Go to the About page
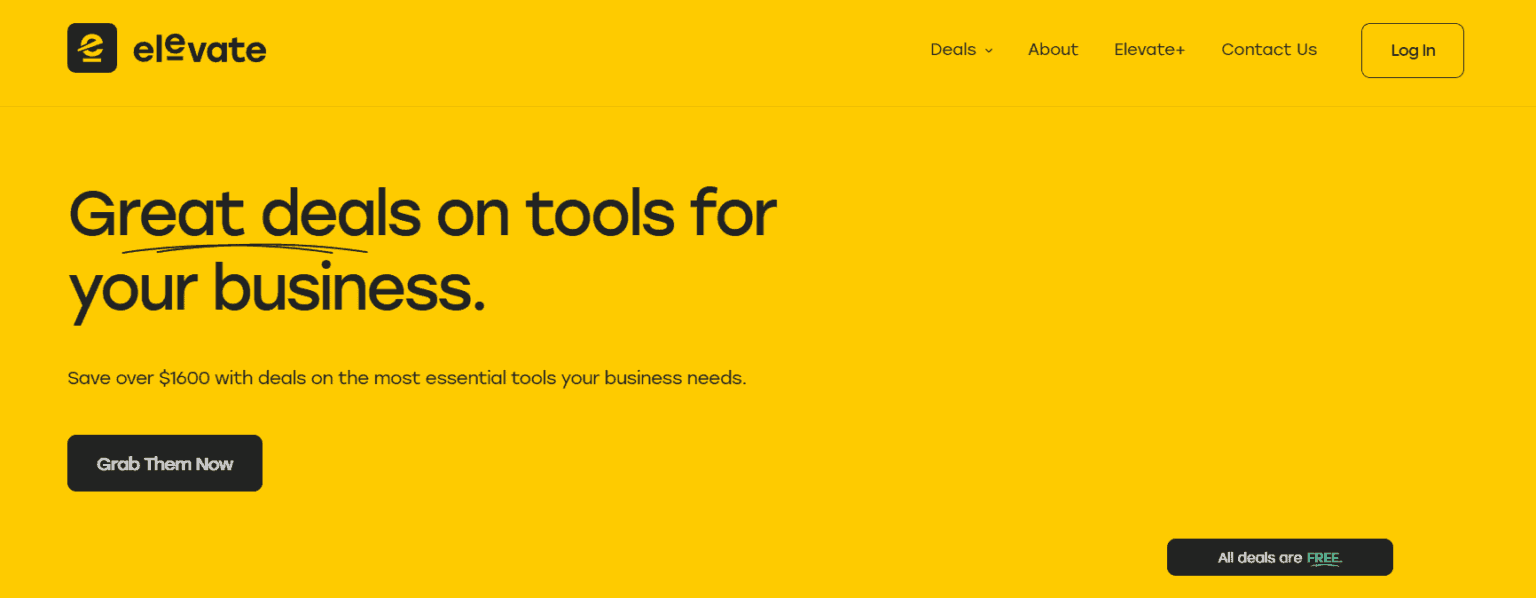The width and height of the screenshot is (1536, 598). pos(1053,50)
